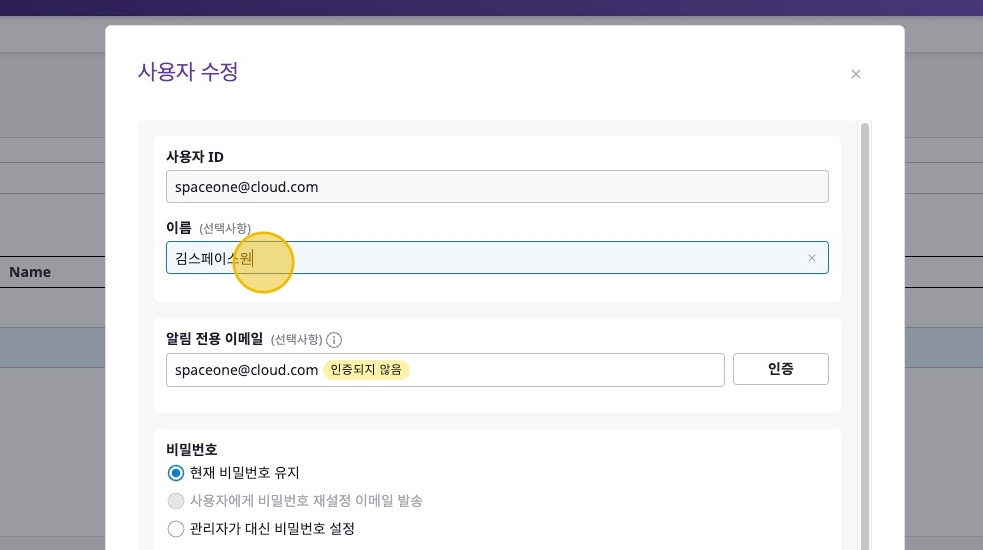
Task: Choose 관리자가 대신 비밀번호 설정 radio option
Action: (176, 529)
